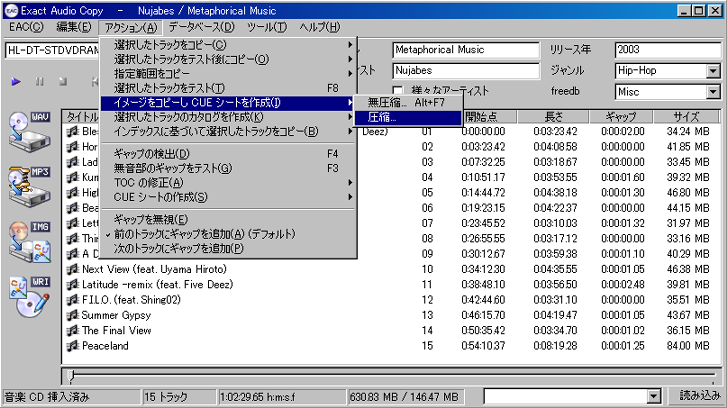This screenshot has width=727, height=408.
Task: Sort by the Start (開始点) column header
Action: click(x=490, y=117)
